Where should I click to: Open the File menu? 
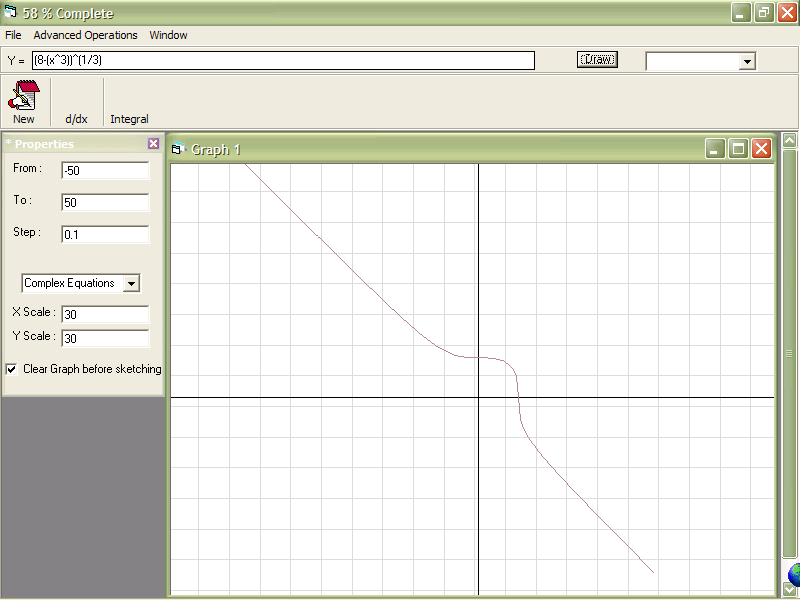[x=13, y=35]
